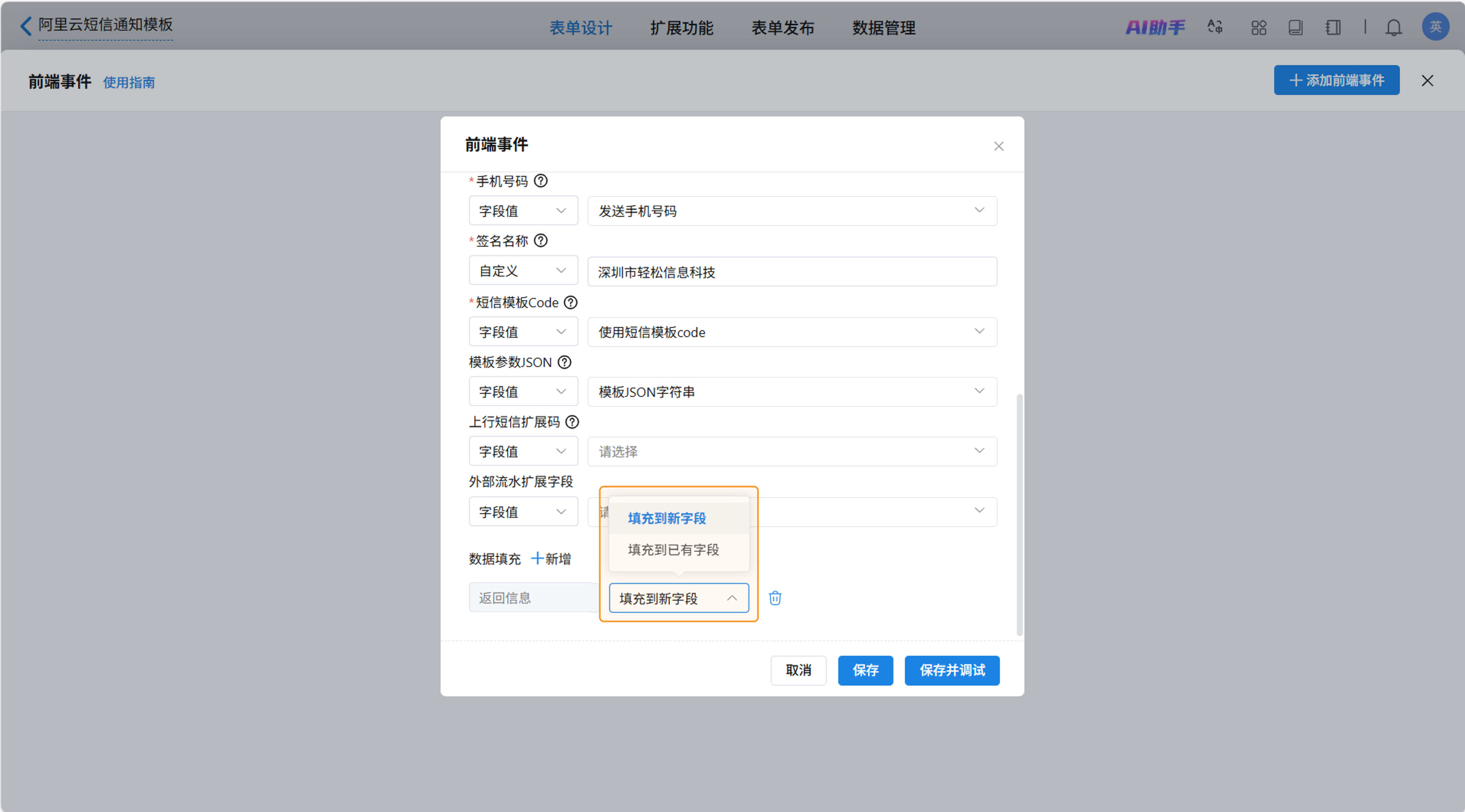The height and width of the screenshot is (812, 1465).
Task: Open the 请选择 dropdown for 上行短信扩展码
Action: (x=791, y=451)
